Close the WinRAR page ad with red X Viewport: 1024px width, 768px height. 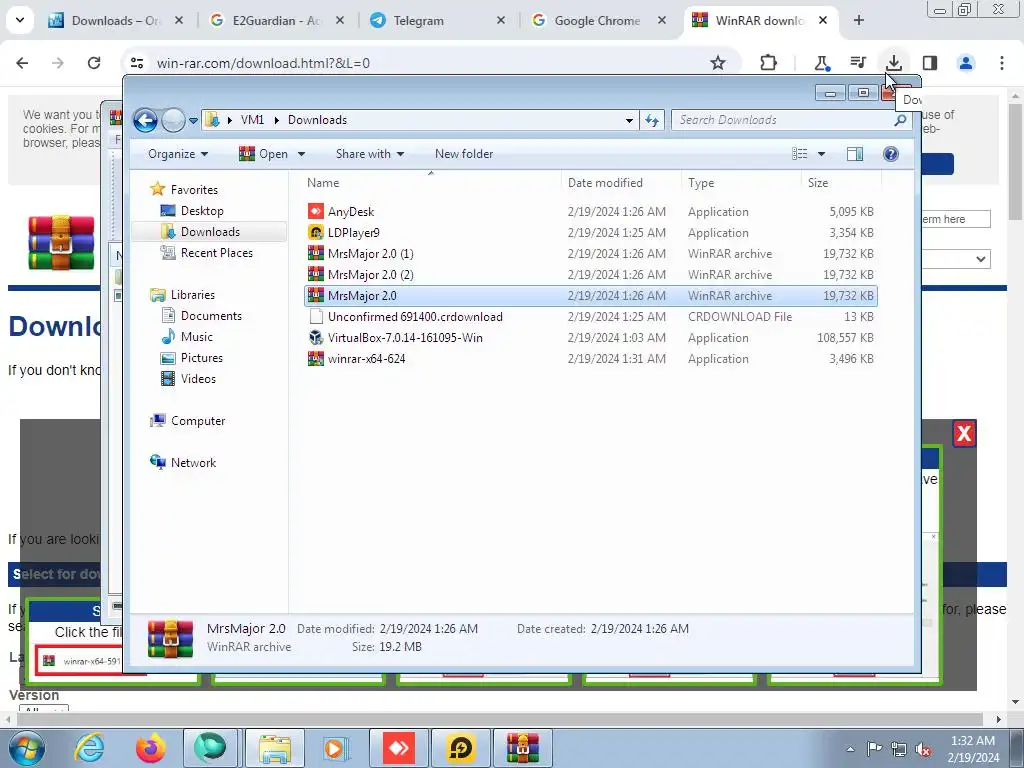(964, 434)
